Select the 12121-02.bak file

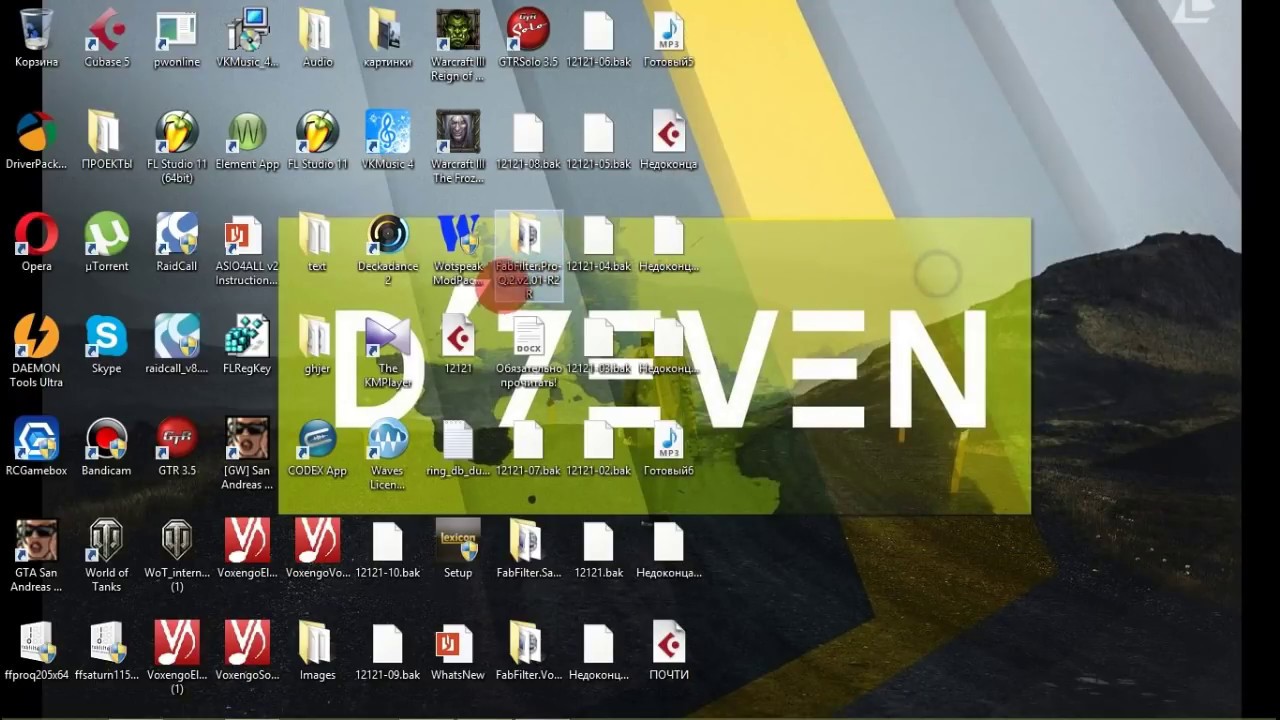pyautogui.click(x=598, y=446)
